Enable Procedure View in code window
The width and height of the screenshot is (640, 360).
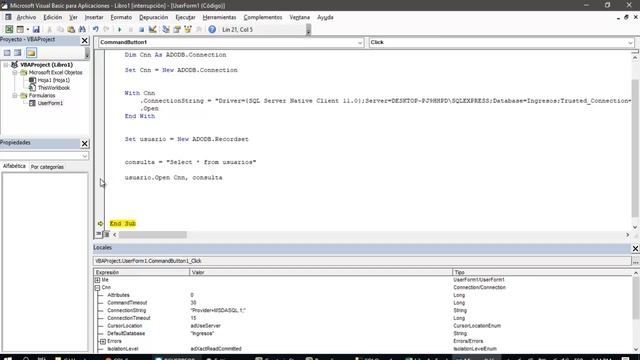(x=98, y=234)
